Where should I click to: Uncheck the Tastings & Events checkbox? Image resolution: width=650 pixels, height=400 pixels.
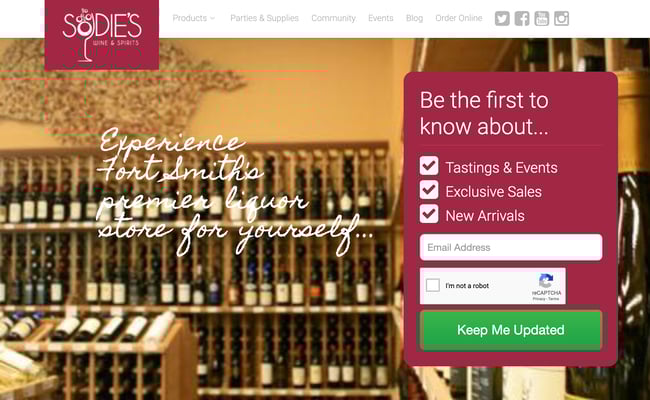coord(429,166)
